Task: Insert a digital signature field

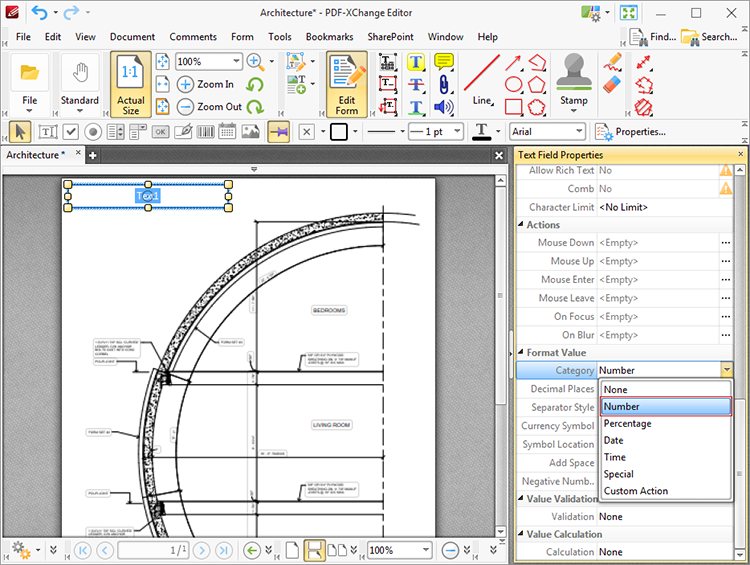Action: [183, 131]
